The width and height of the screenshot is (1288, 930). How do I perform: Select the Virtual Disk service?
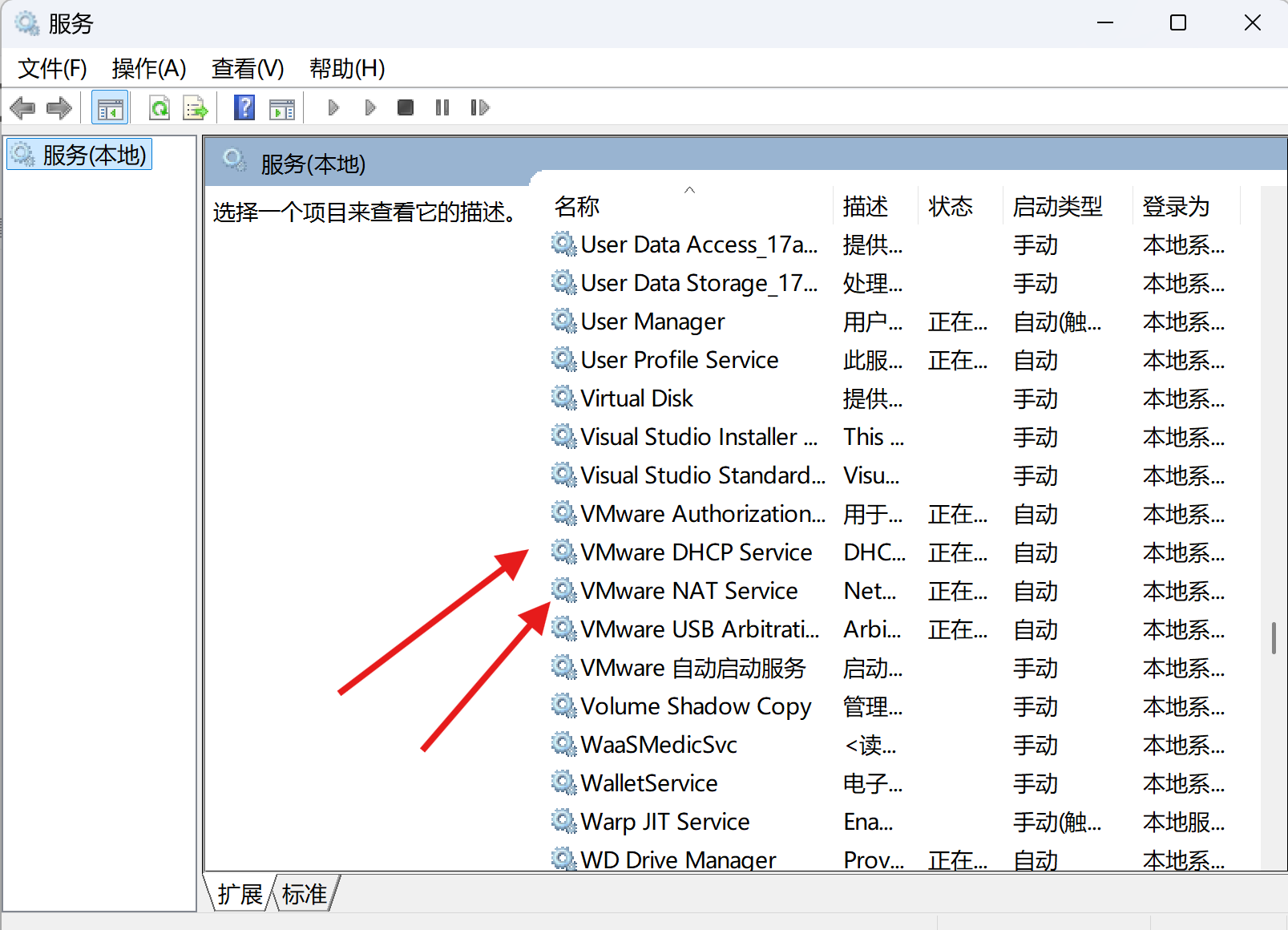[x=894, y=398]
